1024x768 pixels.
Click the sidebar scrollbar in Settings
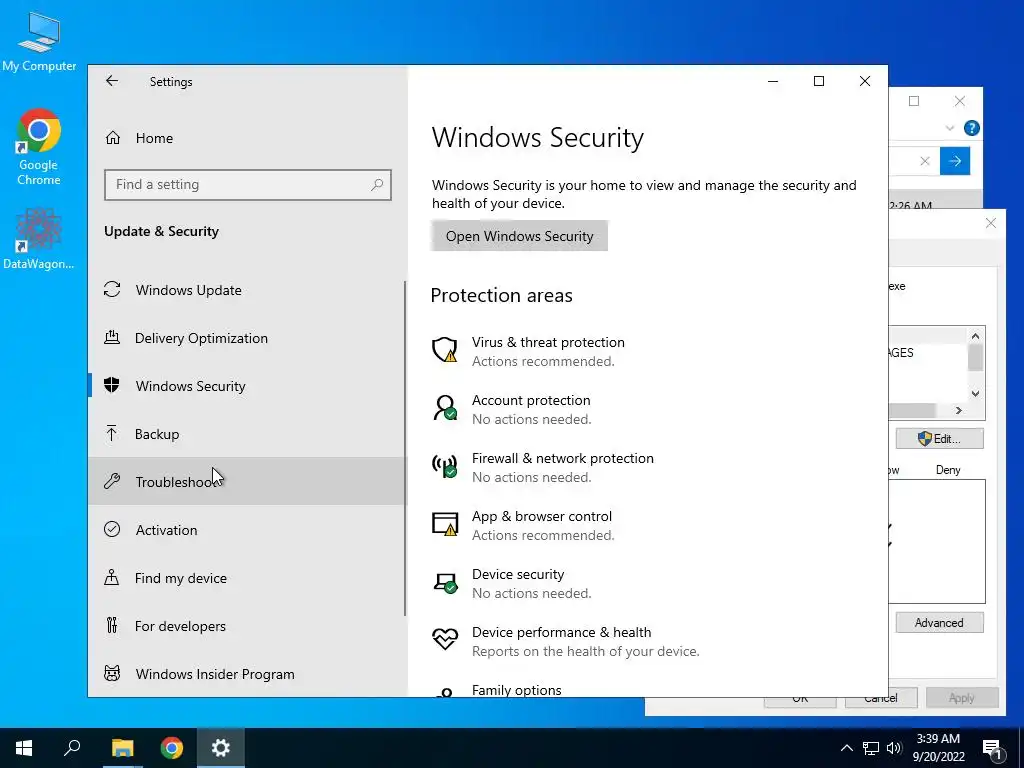(405, 448)
